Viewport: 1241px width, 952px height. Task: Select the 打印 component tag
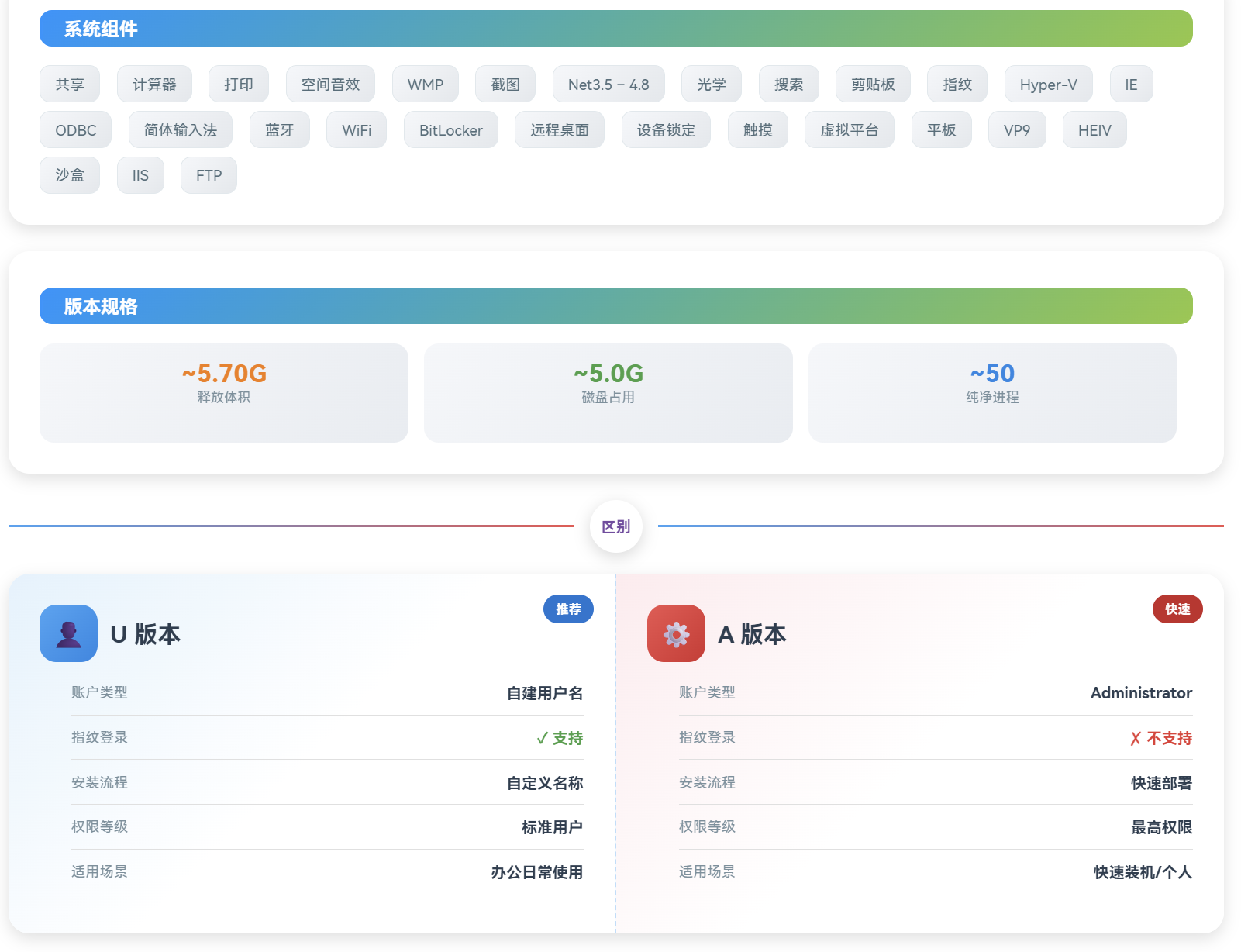[239, 84]
